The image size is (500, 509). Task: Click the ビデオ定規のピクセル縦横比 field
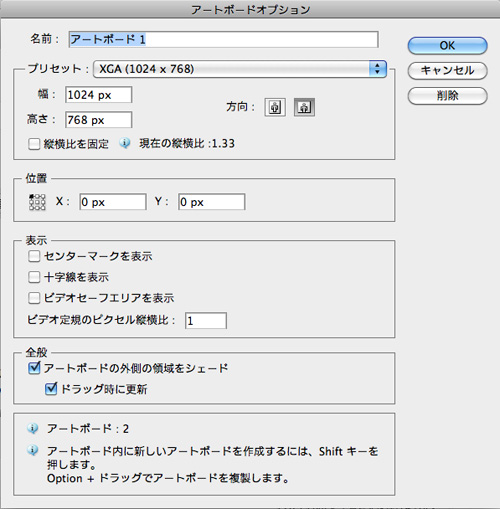[x=206, y=321]
